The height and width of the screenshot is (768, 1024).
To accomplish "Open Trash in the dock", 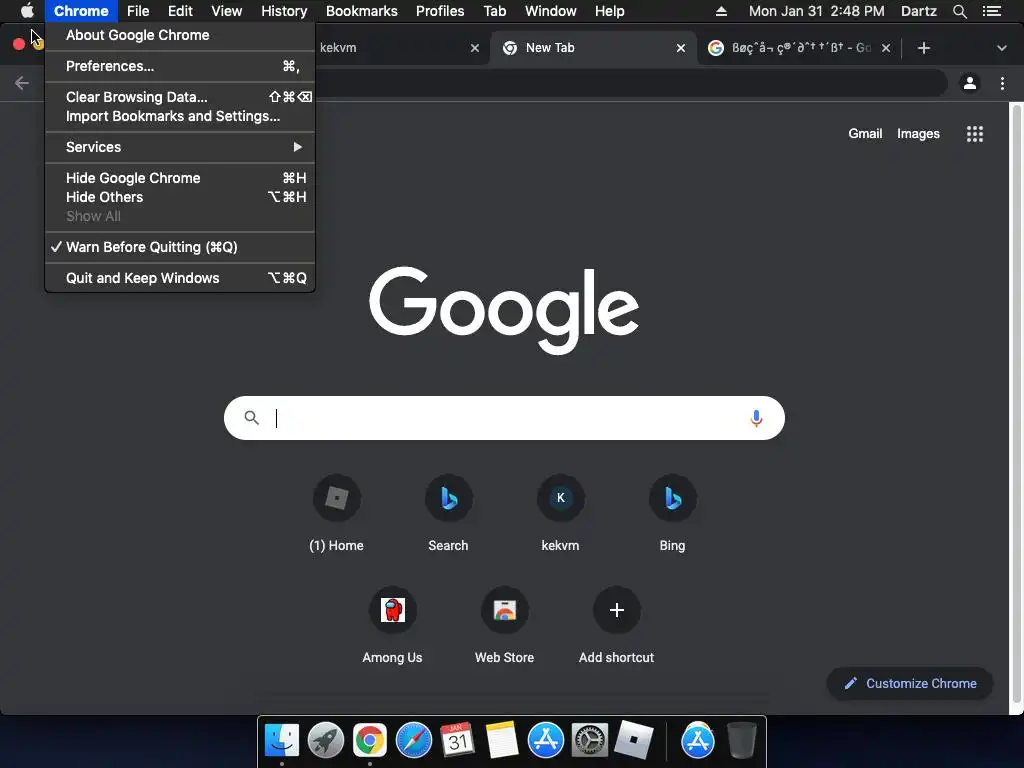I will tap(741, 740).
